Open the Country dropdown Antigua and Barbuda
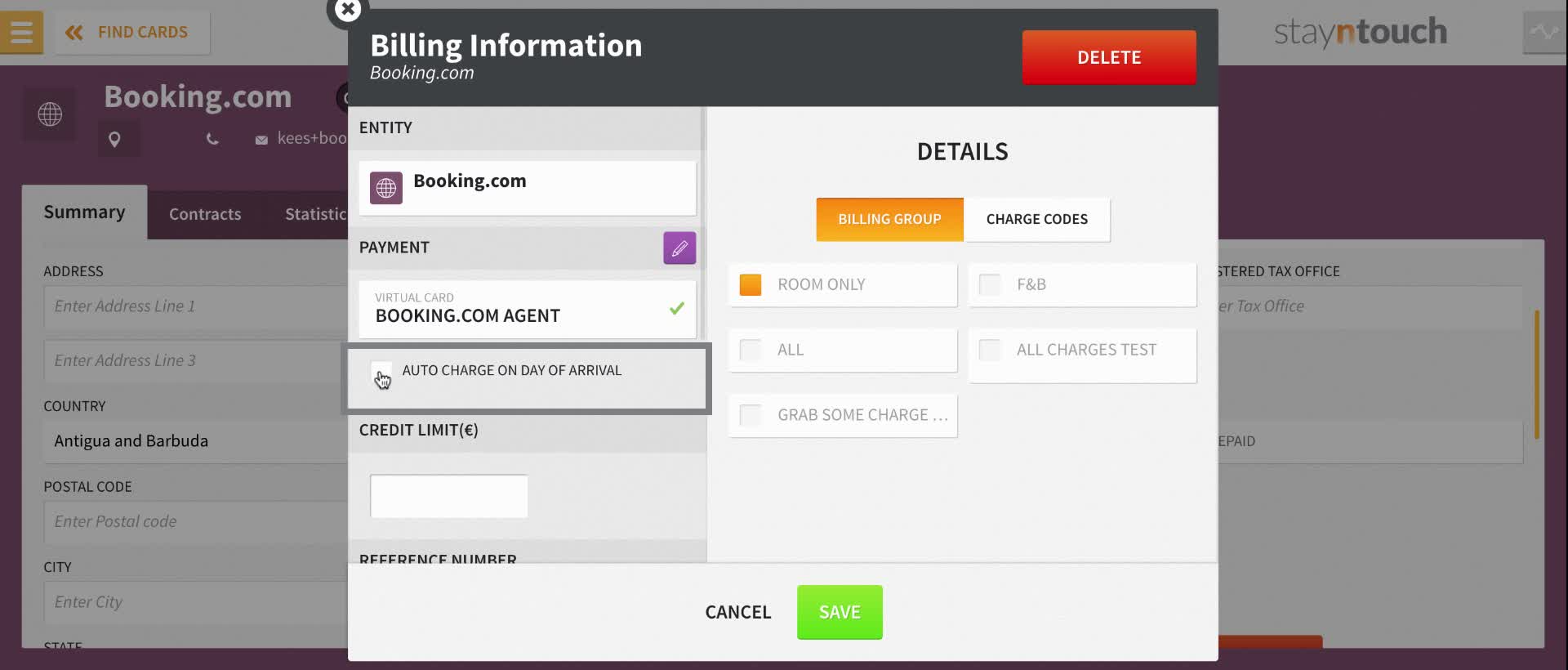The width and height of the screenshot is (1568, 670). click(x=196, y=441)
